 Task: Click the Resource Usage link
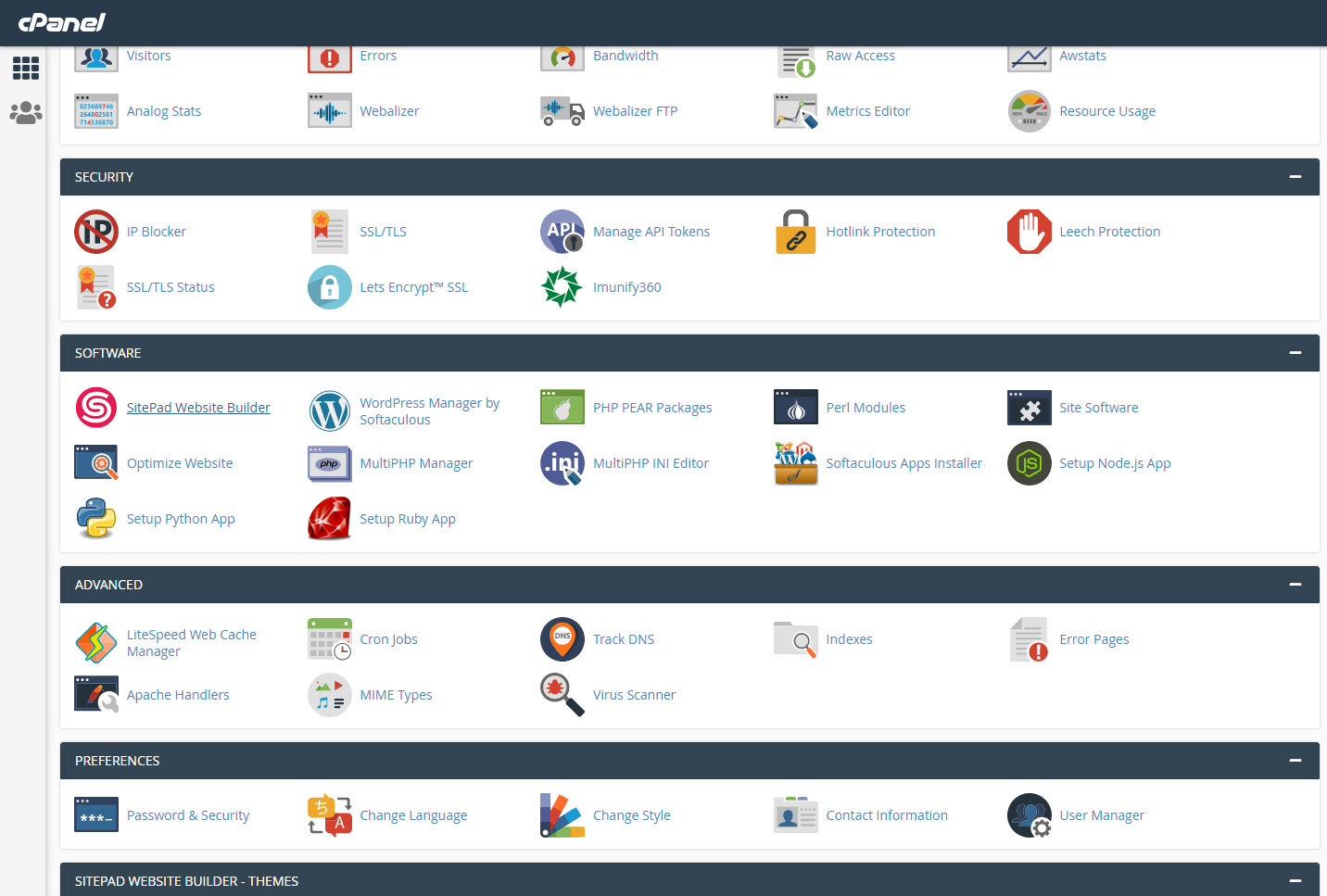(x=1107, y=111)
